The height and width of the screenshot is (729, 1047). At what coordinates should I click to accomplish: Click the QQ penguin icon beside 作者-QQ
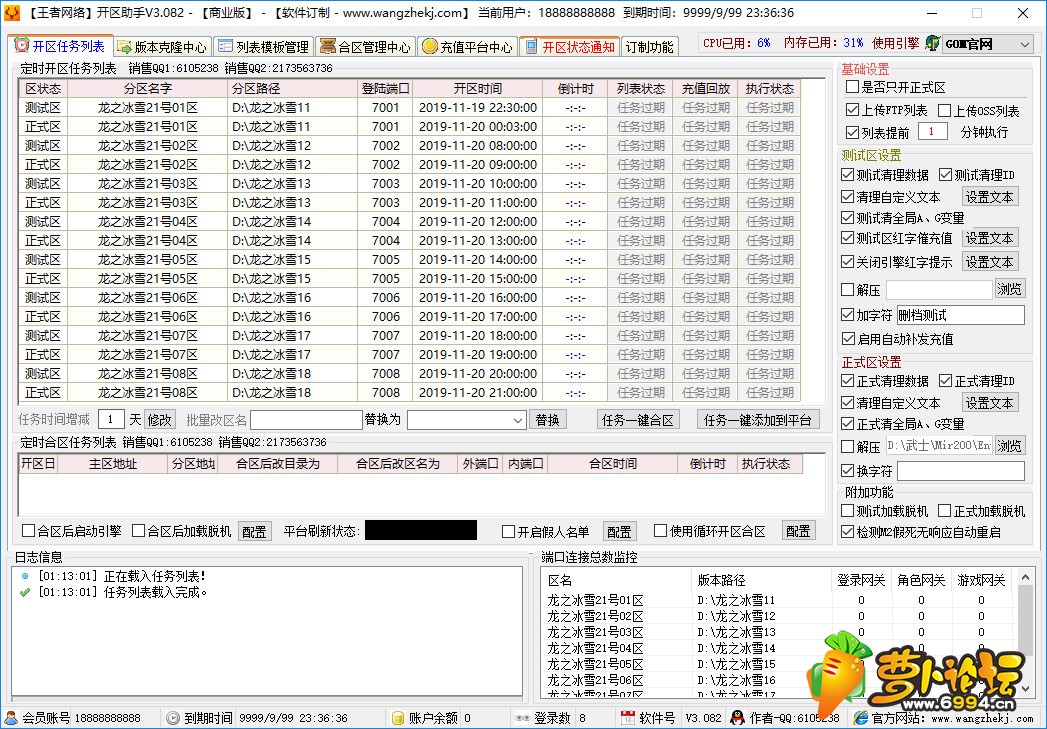pyautogui.click(x=738, y=718)
